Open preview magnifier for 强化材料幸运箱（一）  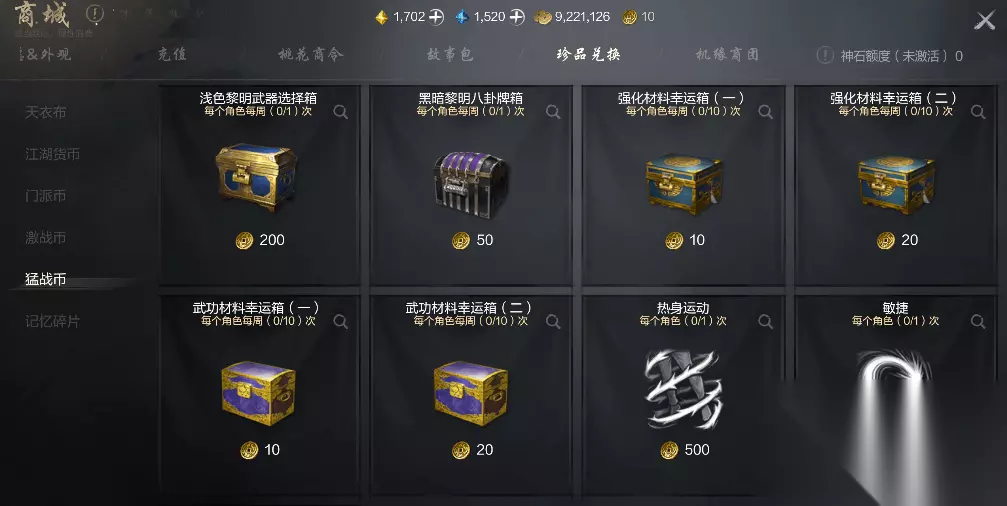pos(766,112)
